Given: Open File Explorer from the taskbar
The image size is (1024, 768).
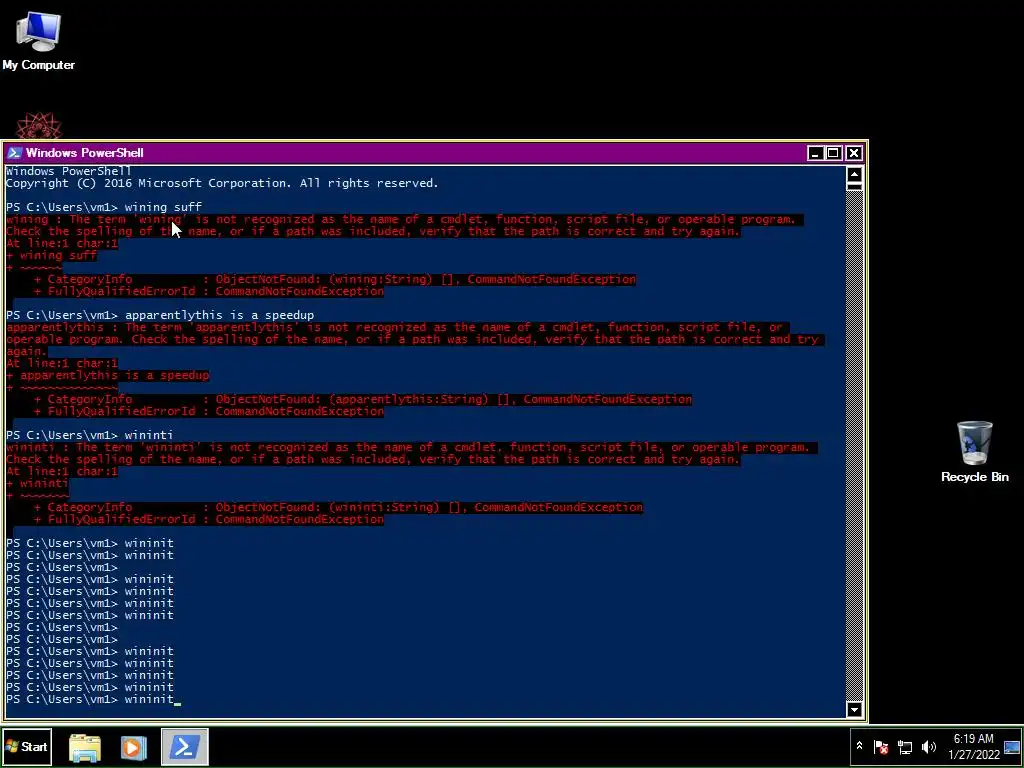Looking at the screenshot, I should coord(85,747).
